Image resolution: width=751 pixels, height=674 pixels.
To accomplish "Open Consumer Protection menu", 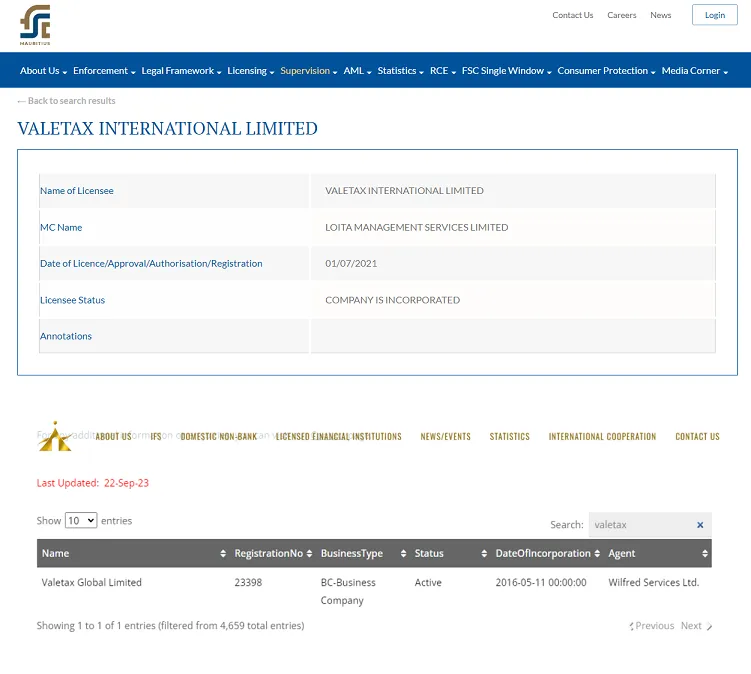I will 606,71.
